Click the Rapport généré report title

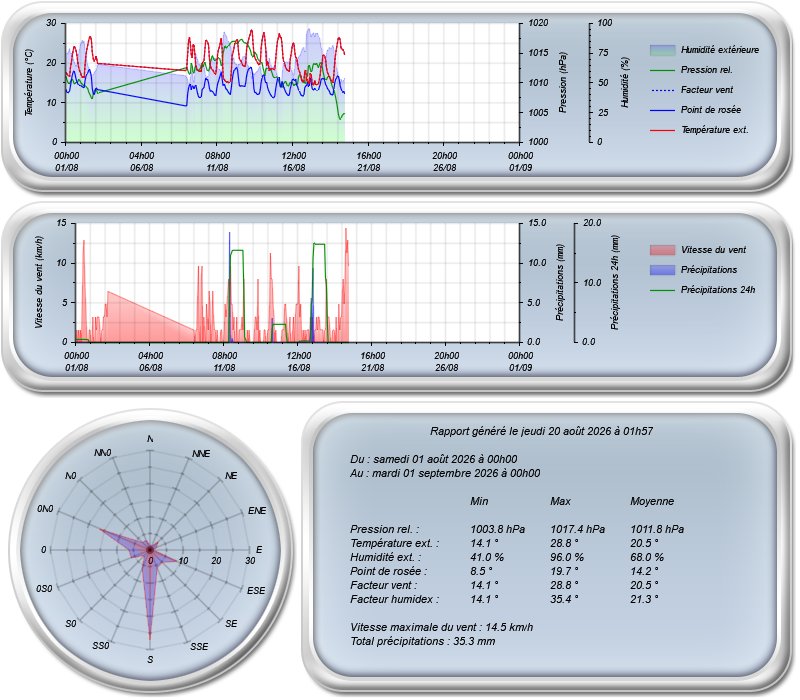[x=541, y=431]
